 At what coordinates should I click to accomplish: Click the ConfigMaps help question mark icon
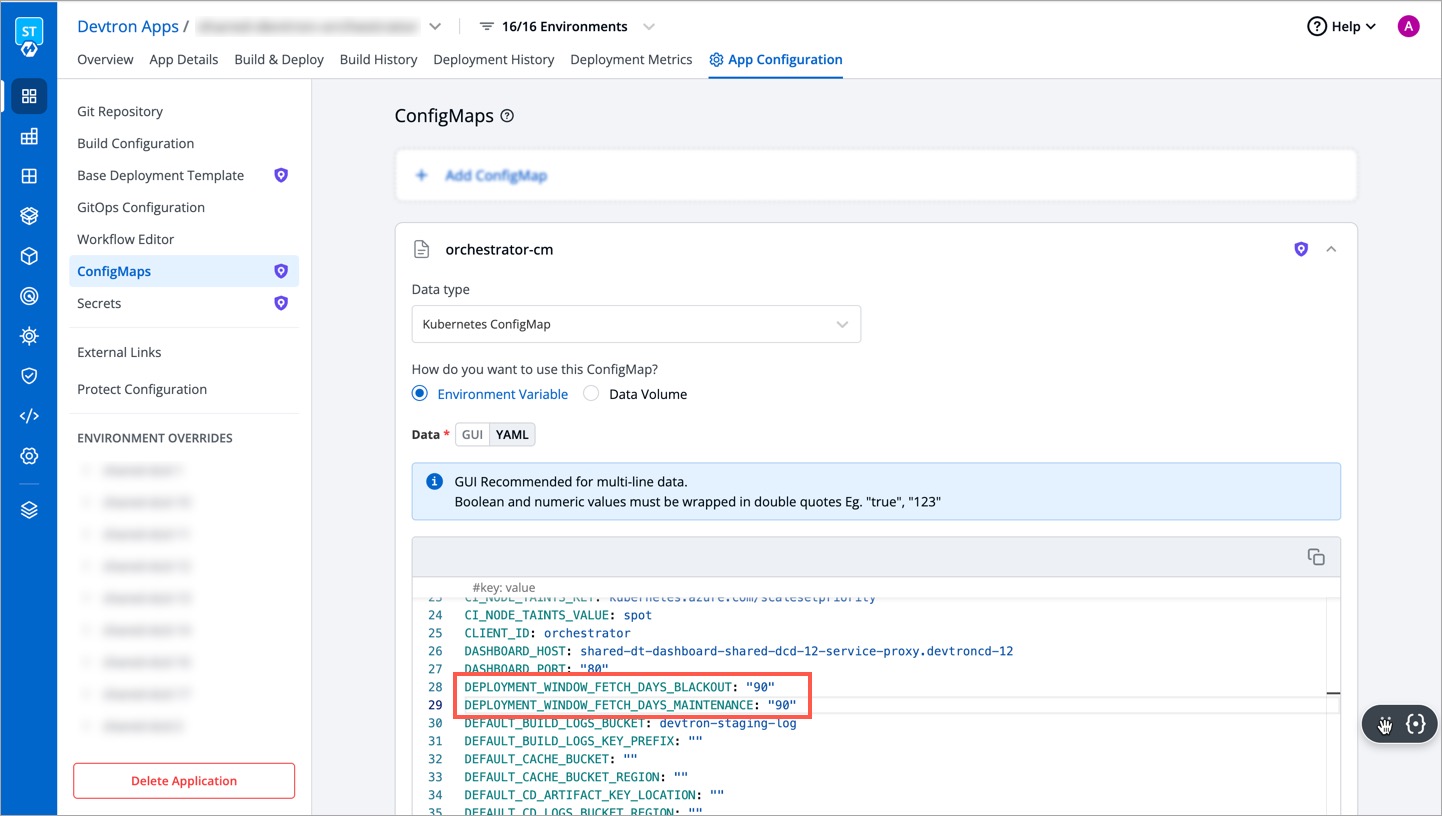click(507, 116)
